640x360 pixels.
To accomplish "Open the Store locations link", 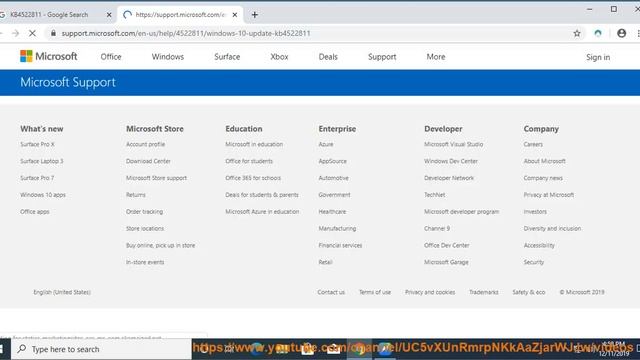I will click(145, 228).
